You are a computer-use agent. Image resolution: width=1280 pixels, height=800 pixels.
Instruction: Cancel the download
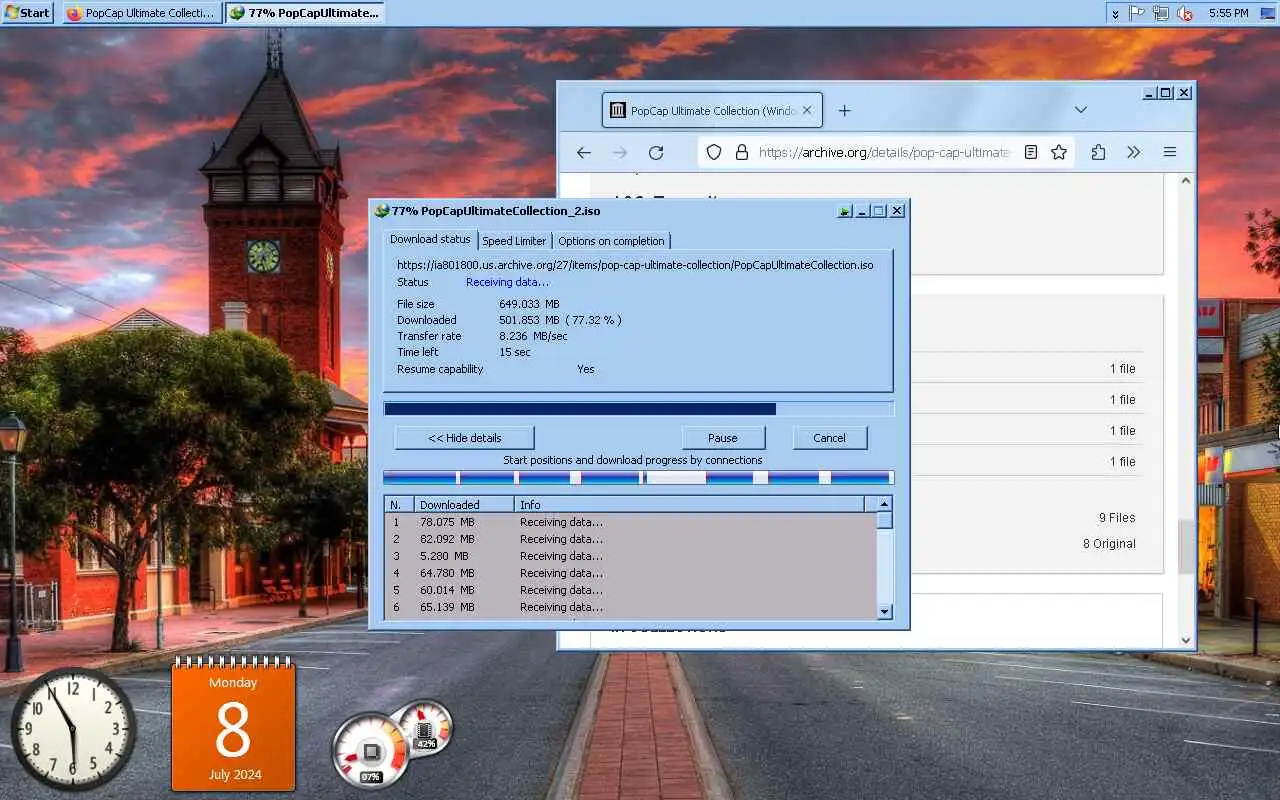[x=829, y=438]
